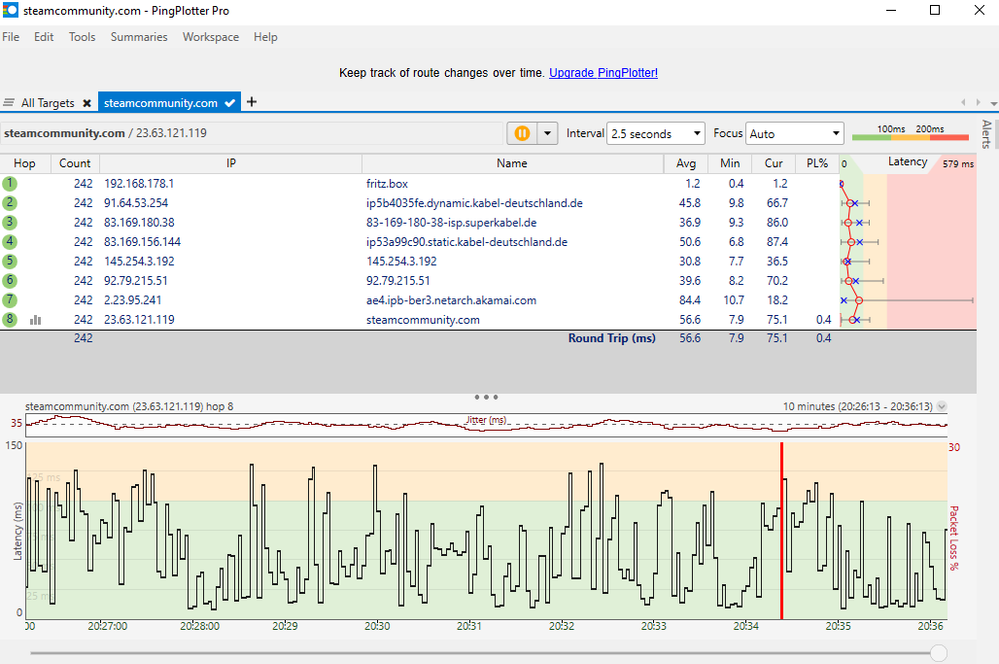Select ae4.ipb-ber3.netarch.akamai.com name
Screen dimensions: 999x664
452,300
